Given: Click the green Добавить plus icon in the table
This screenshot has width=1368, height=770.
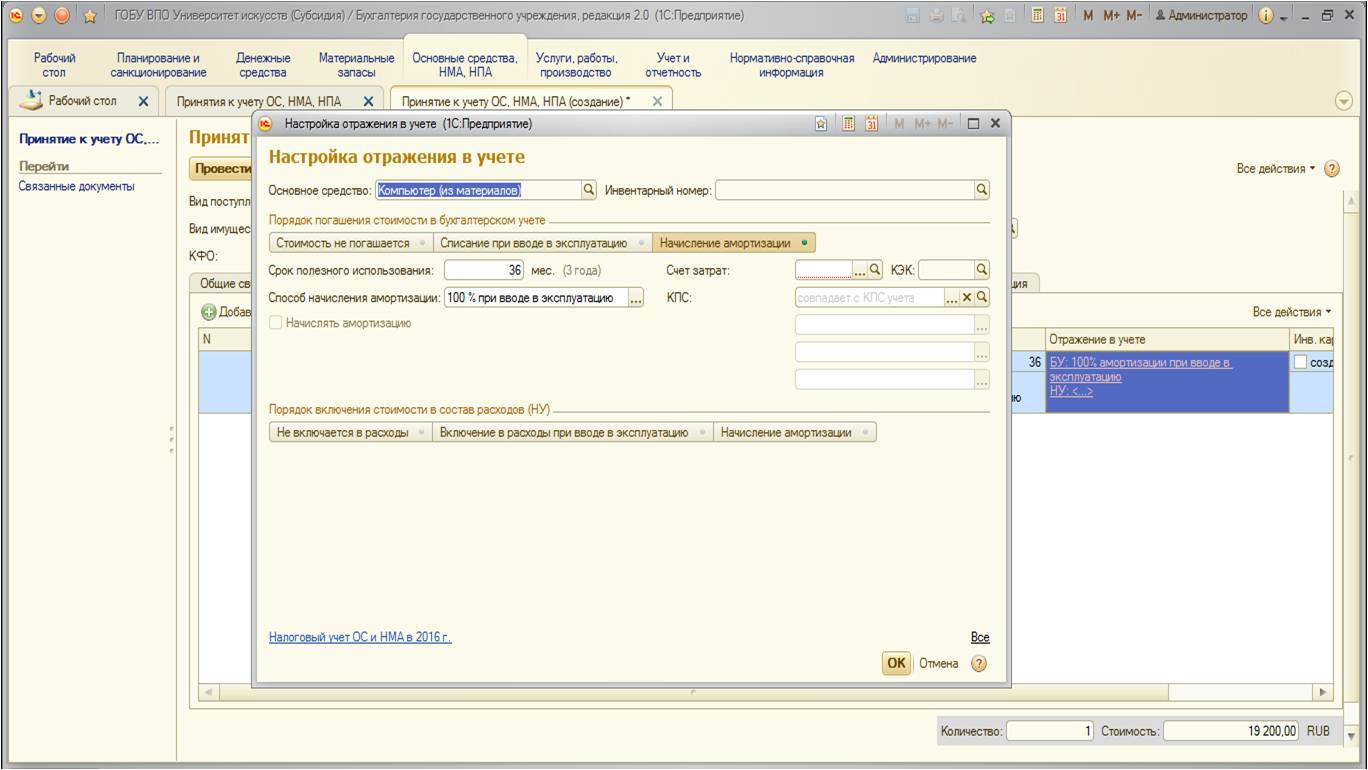Looking at the screenshot, I should (209, 312).
